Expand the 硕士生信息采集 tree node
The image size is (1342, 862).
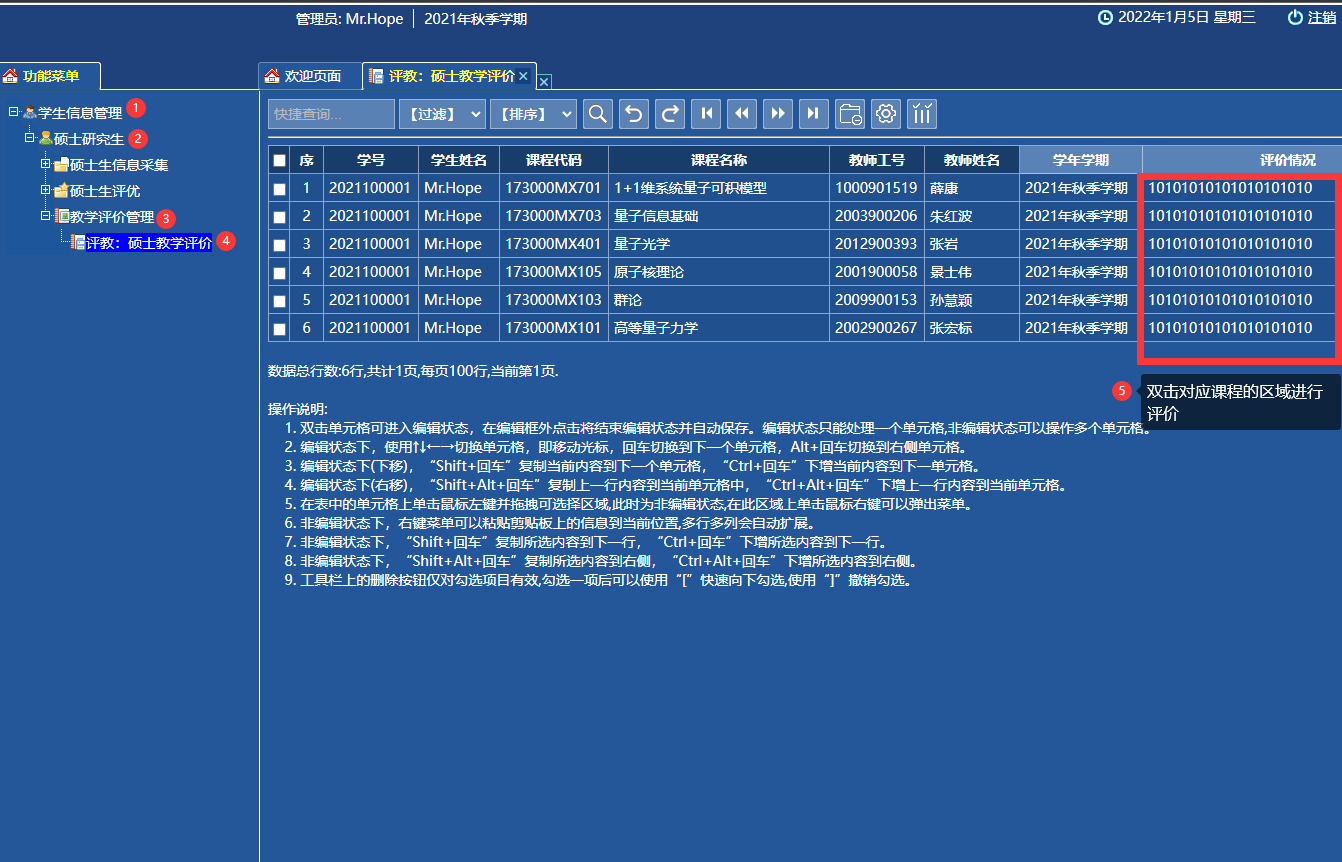[46, 164]
